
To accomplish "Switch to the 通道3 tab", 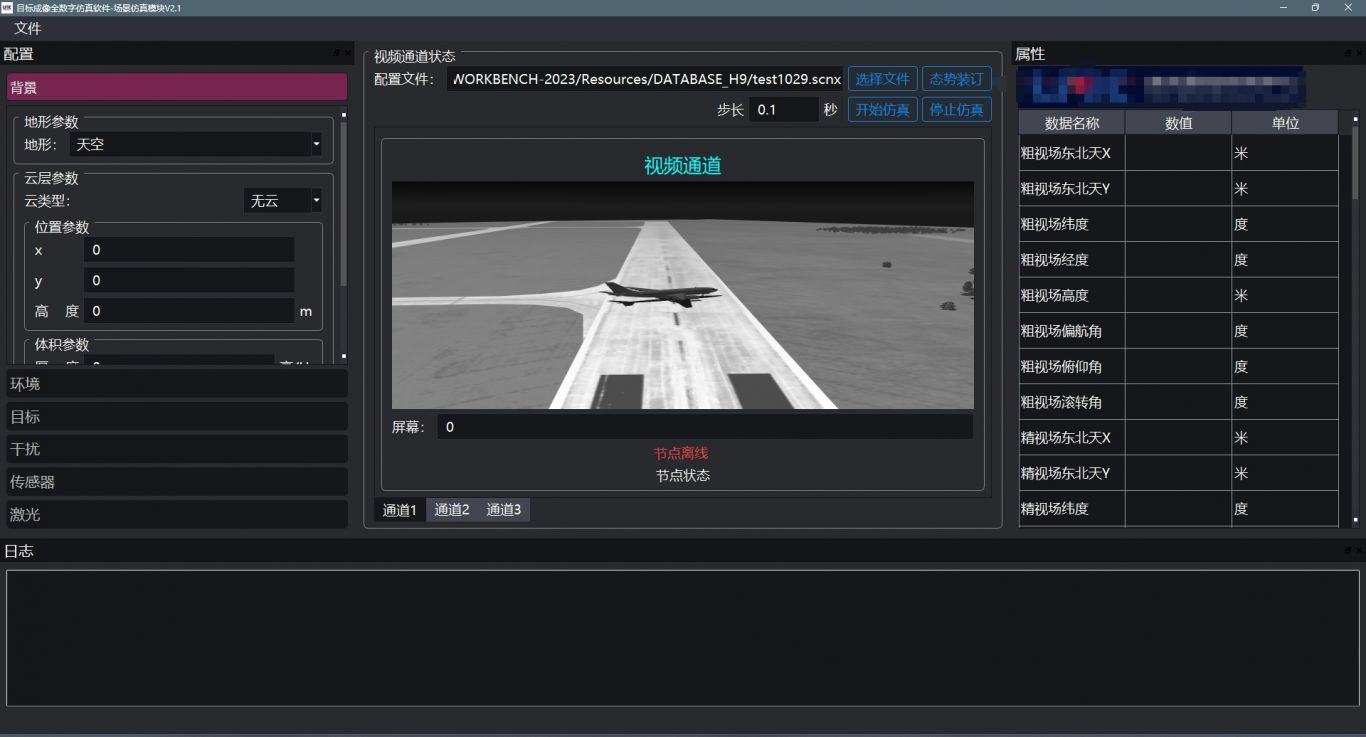I will pos(504,510).
